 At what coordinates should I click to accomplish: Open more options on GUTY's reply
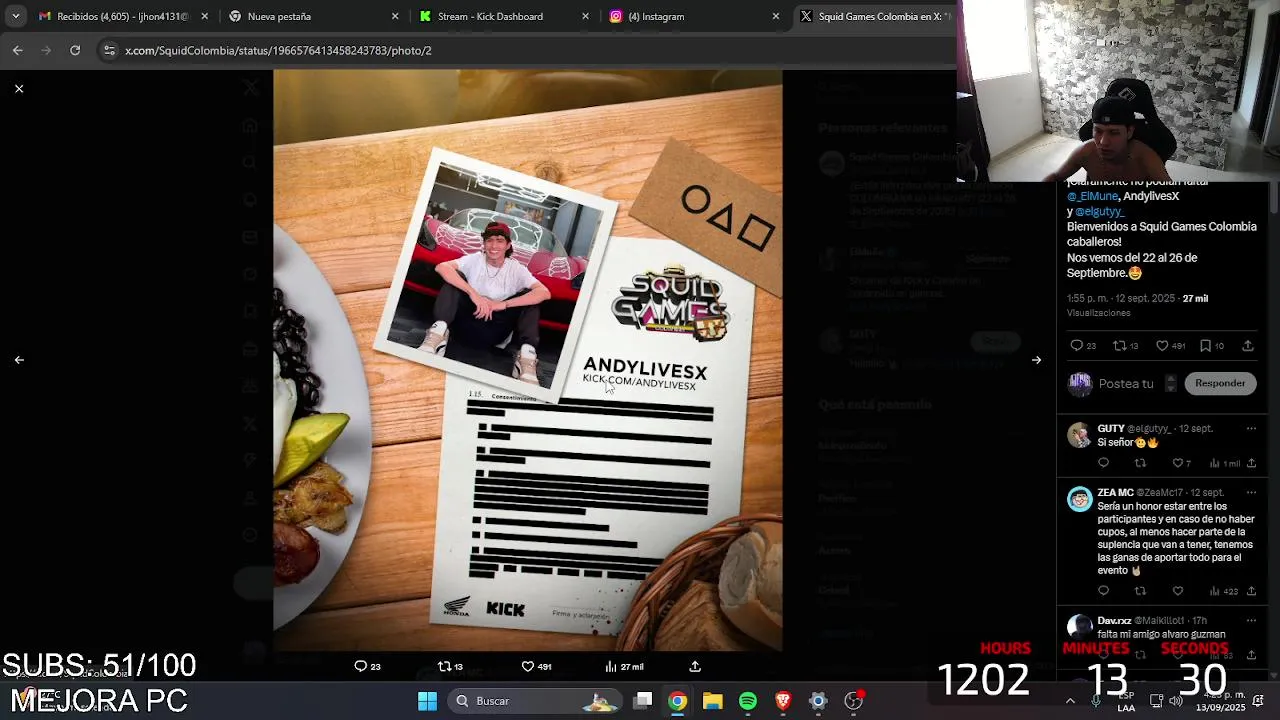click(1251, 429)
